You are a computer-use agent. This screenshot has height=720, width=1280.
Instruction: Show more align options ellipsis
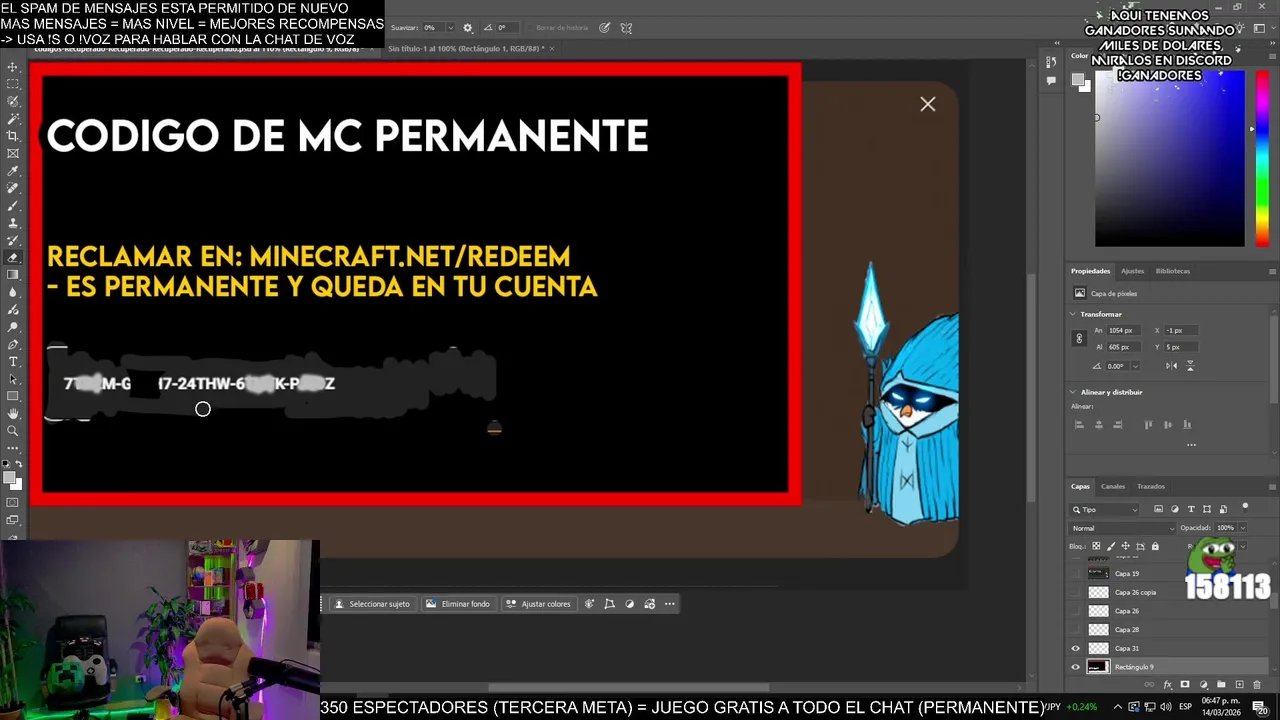[1191, 444]
